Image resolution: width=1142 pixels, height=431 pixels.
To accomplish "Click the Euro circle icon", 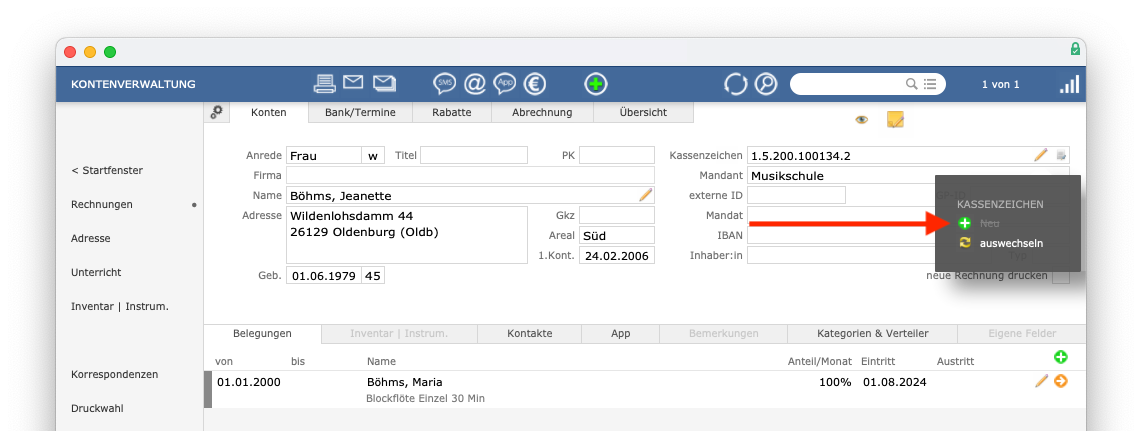I will pyautogui.click(x=535, y=84).
